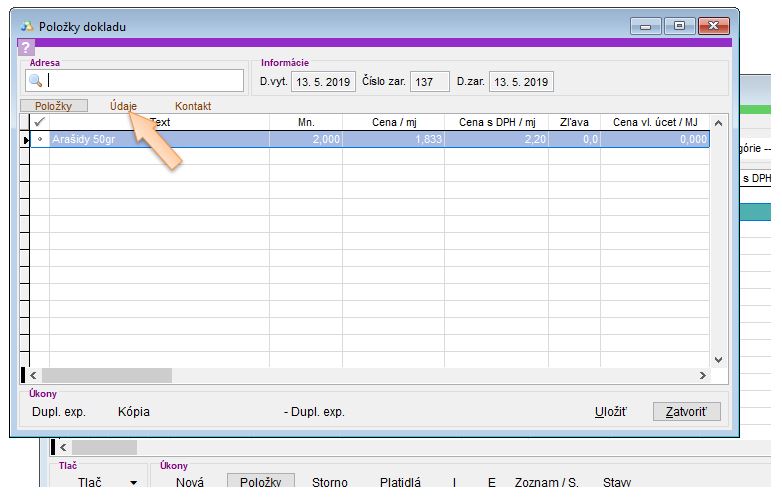Click the magnifier search icon in Adresa

click(x=36, y=81)
